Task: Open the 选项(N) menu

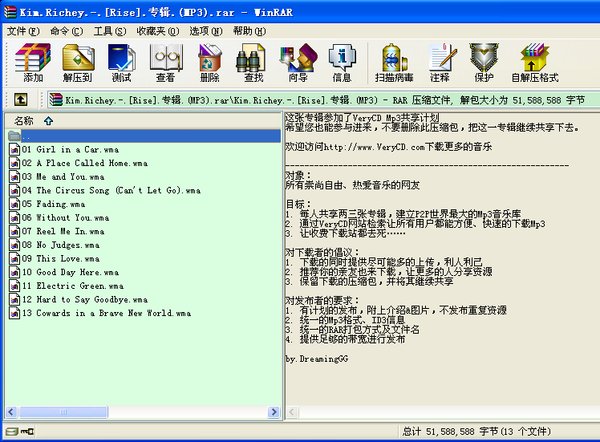Action: tap(206, 31)
